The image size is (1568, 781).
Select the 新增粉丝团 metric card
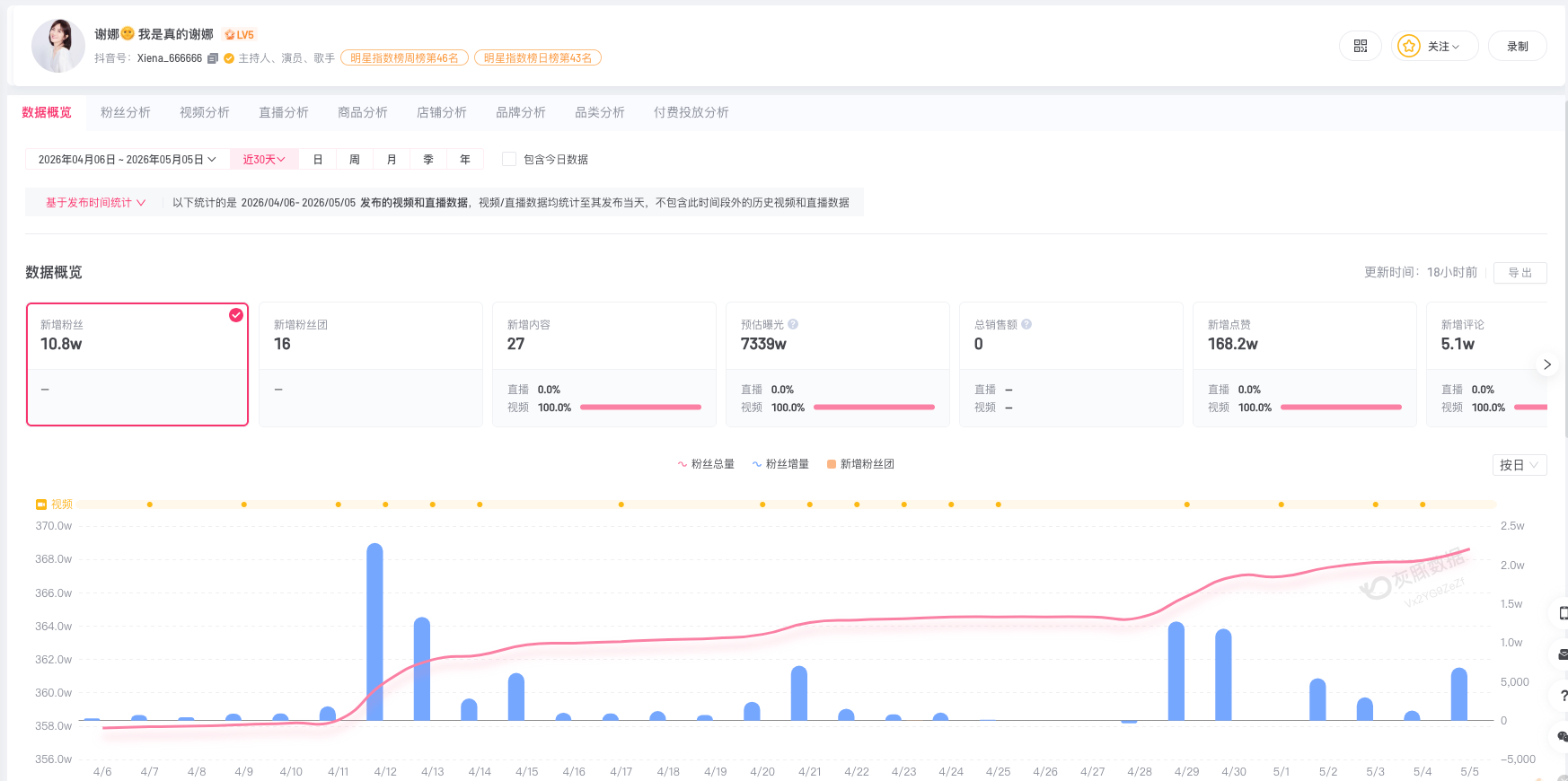(x=371, y=364)
